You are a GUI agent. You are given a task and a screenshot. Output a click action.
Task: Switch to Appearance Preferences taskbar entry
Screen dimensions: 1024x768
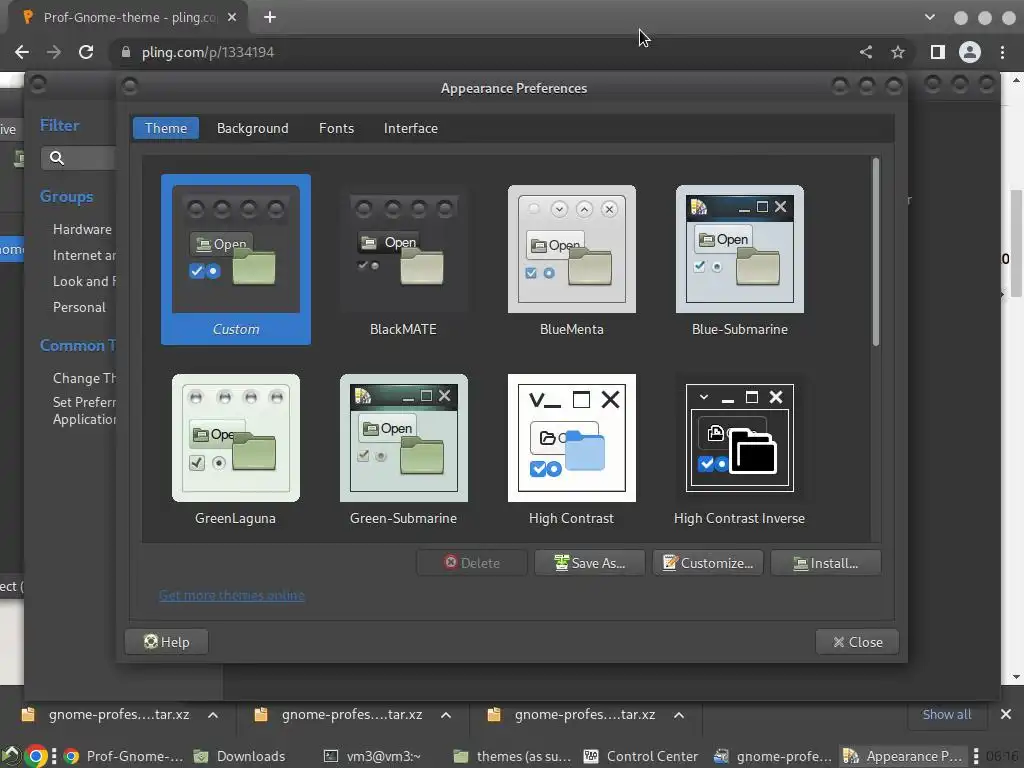click(903, 756)
